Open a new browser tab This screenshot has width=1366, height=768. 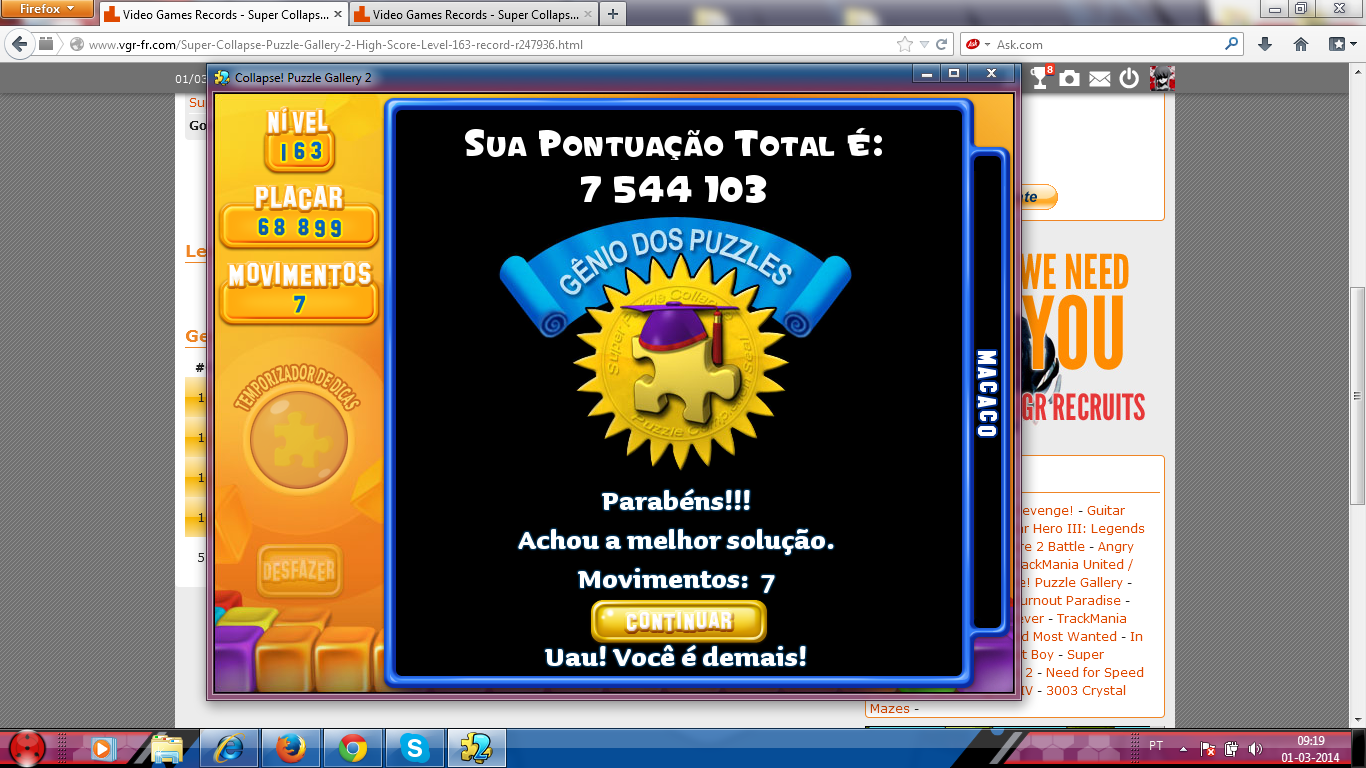(613, 14)
